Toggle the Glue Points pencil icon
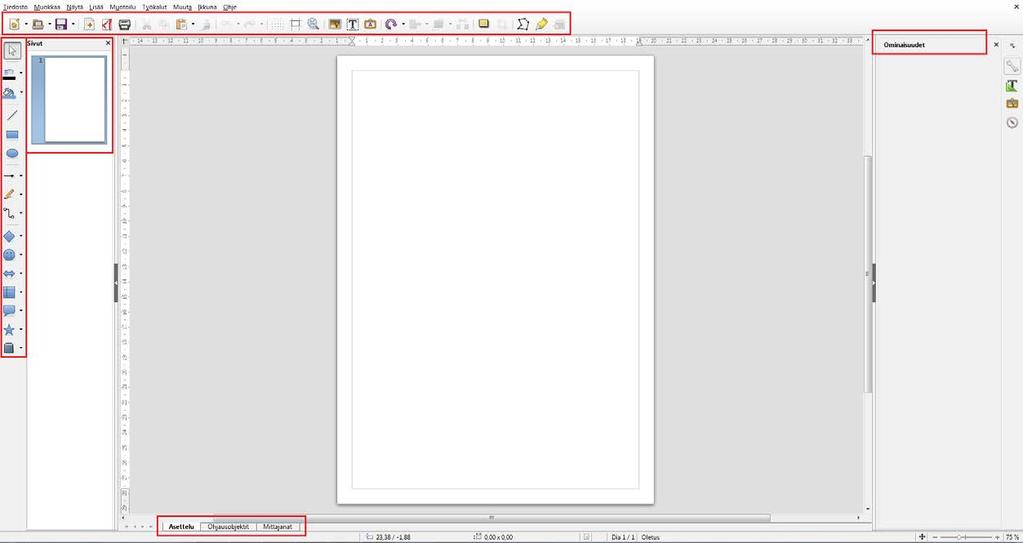Screen dimensions: 1023x543 coord(541,24)
